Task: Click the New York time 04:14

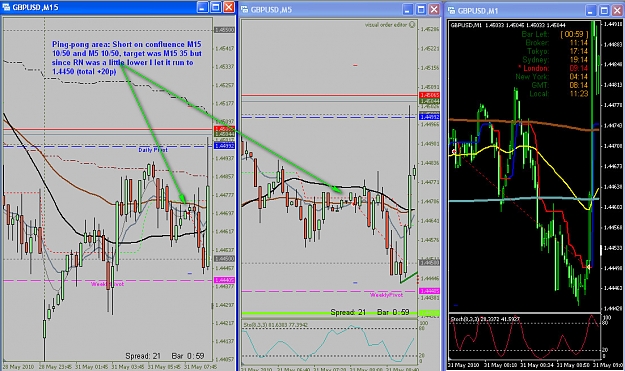Action: [x=579, y=77]
